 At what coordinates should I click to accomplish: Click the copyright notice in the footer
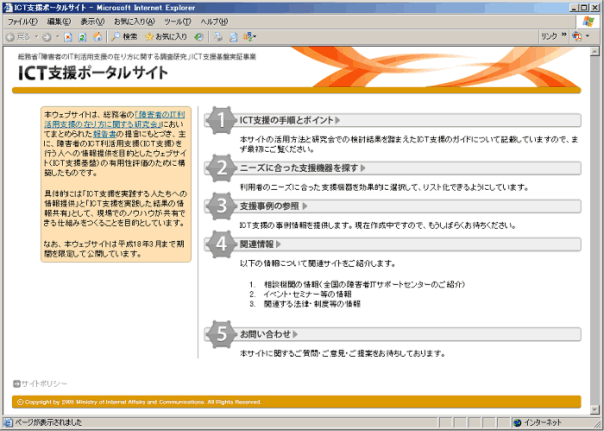139,402
